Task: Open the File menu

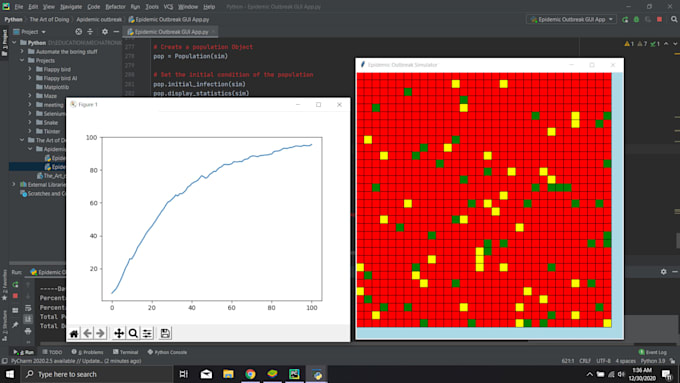Action: coord(19,7)
